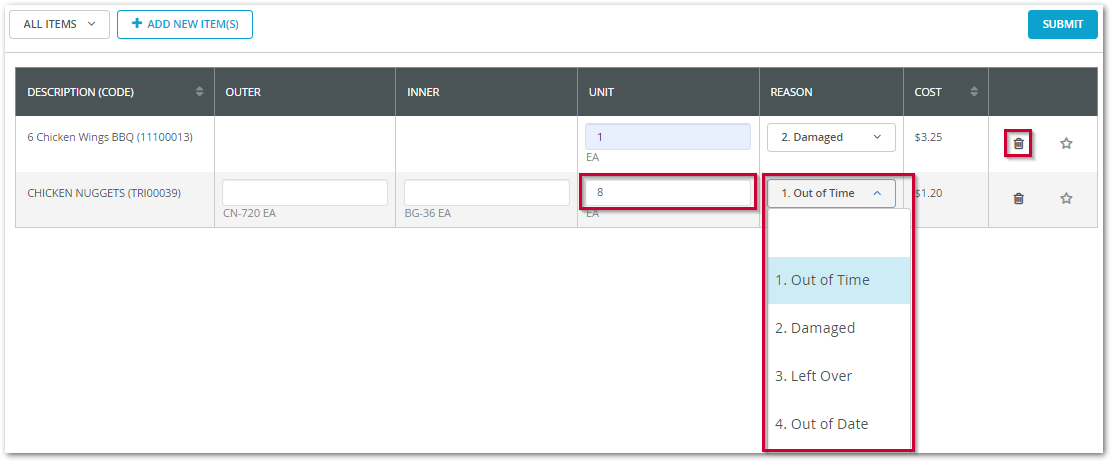
Task: Pick '3. Left Over' reason option
Action: (x=837, y=376)
